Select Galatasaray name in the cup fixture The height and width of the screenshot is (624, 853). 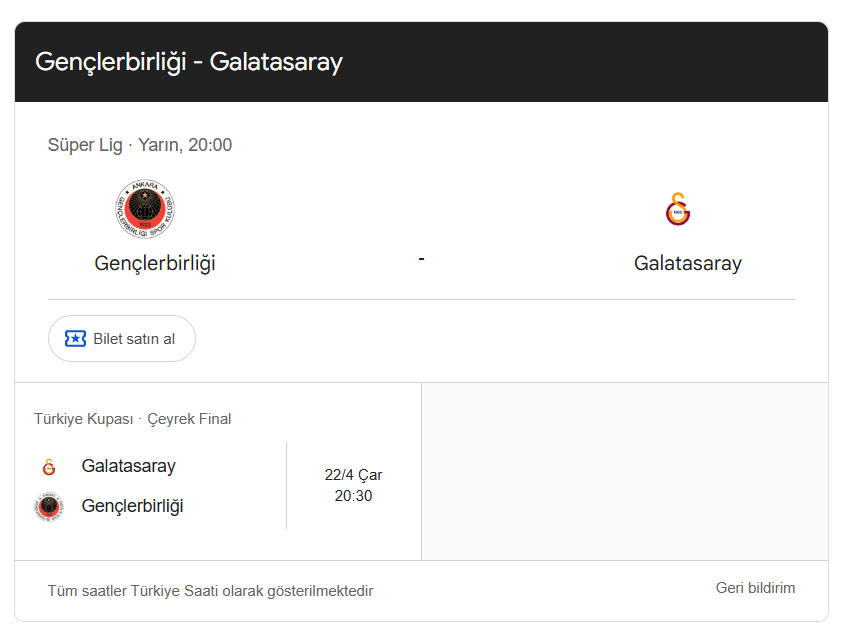point(128,466)
